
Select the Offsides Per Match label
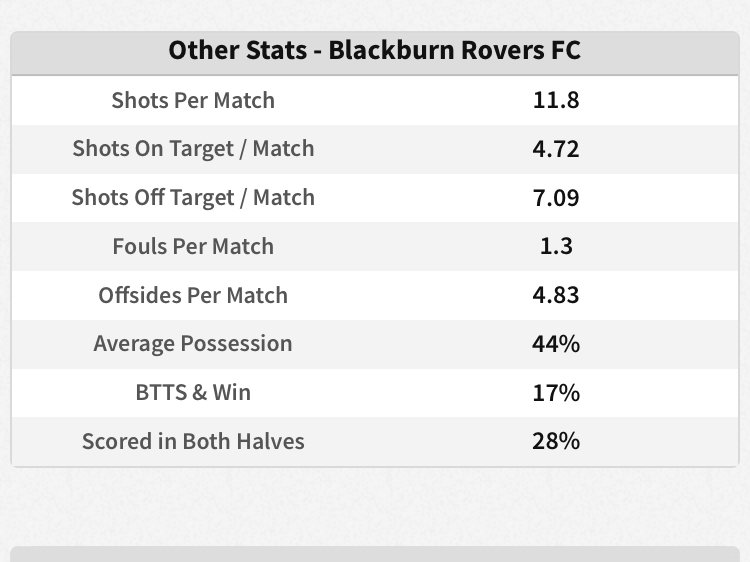pos(193,295)
